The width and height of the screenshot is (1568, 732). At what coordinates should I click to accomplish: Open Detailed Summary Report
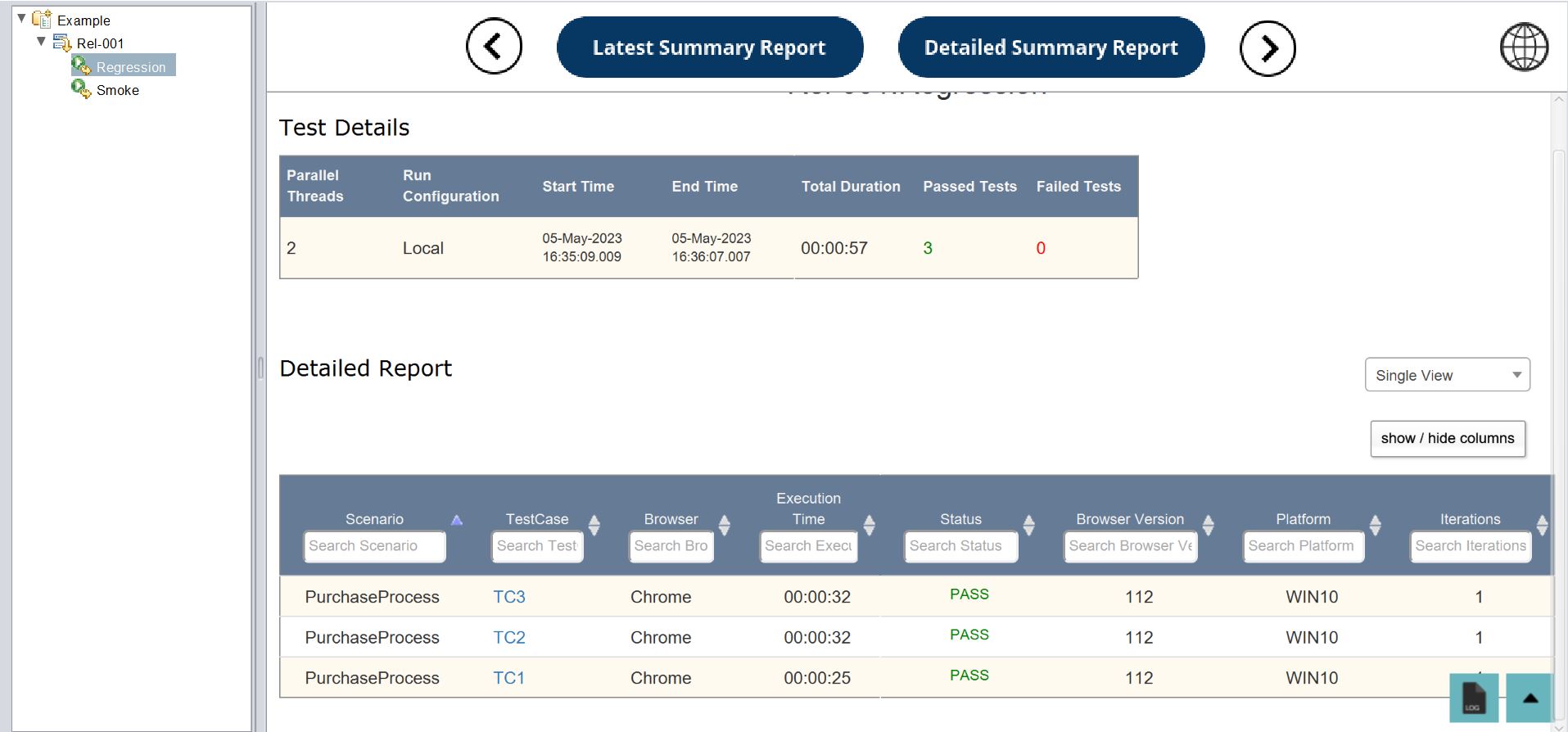1051,47
